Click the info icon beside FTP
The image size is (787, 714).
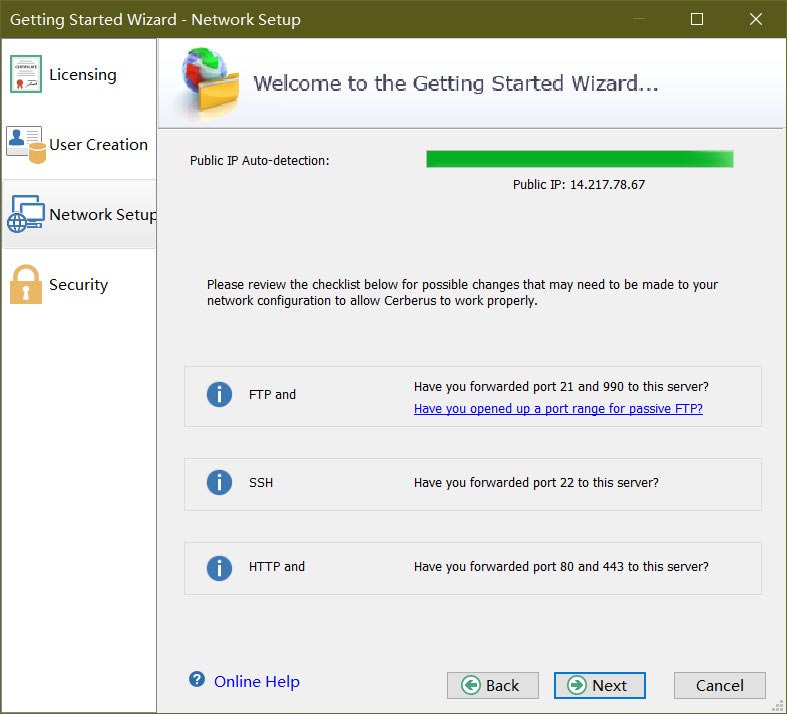(219, 394)
